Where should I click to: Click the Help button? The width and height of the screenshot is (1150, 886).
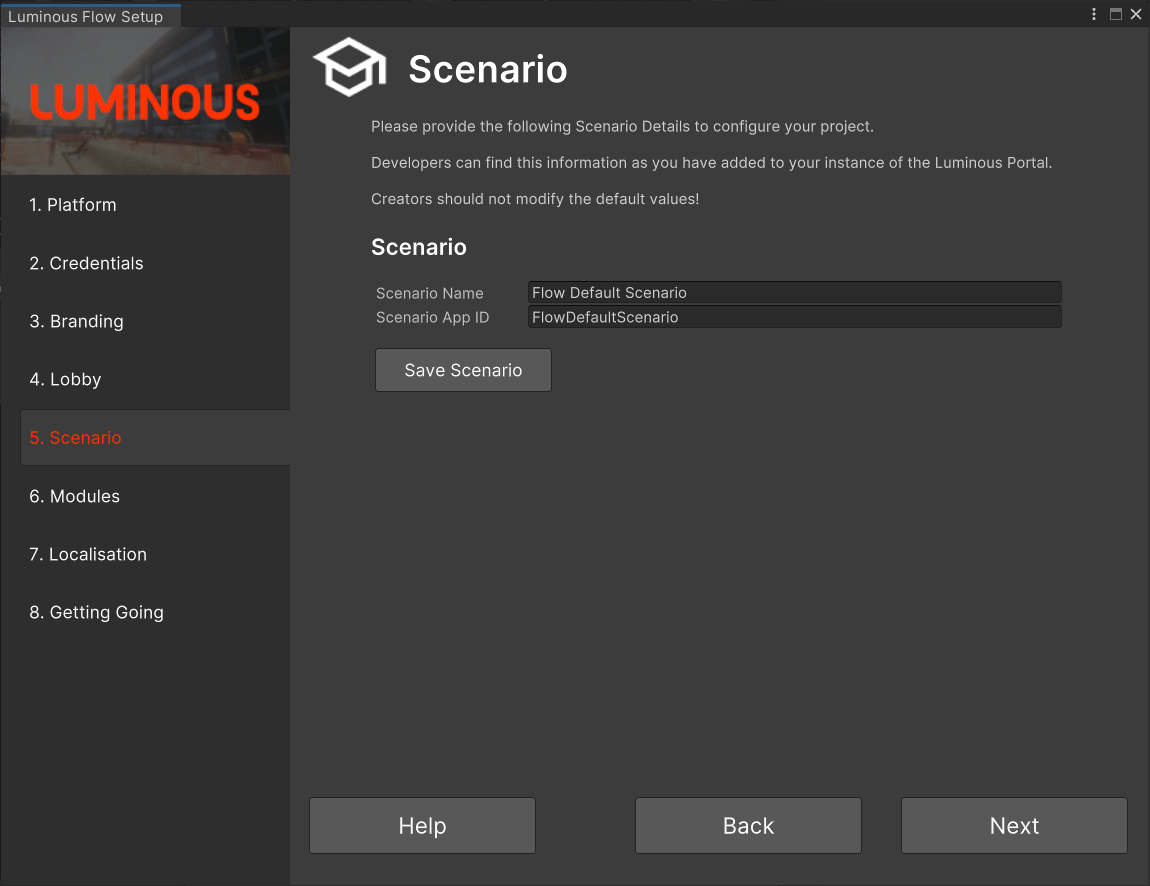coord(422,825)
